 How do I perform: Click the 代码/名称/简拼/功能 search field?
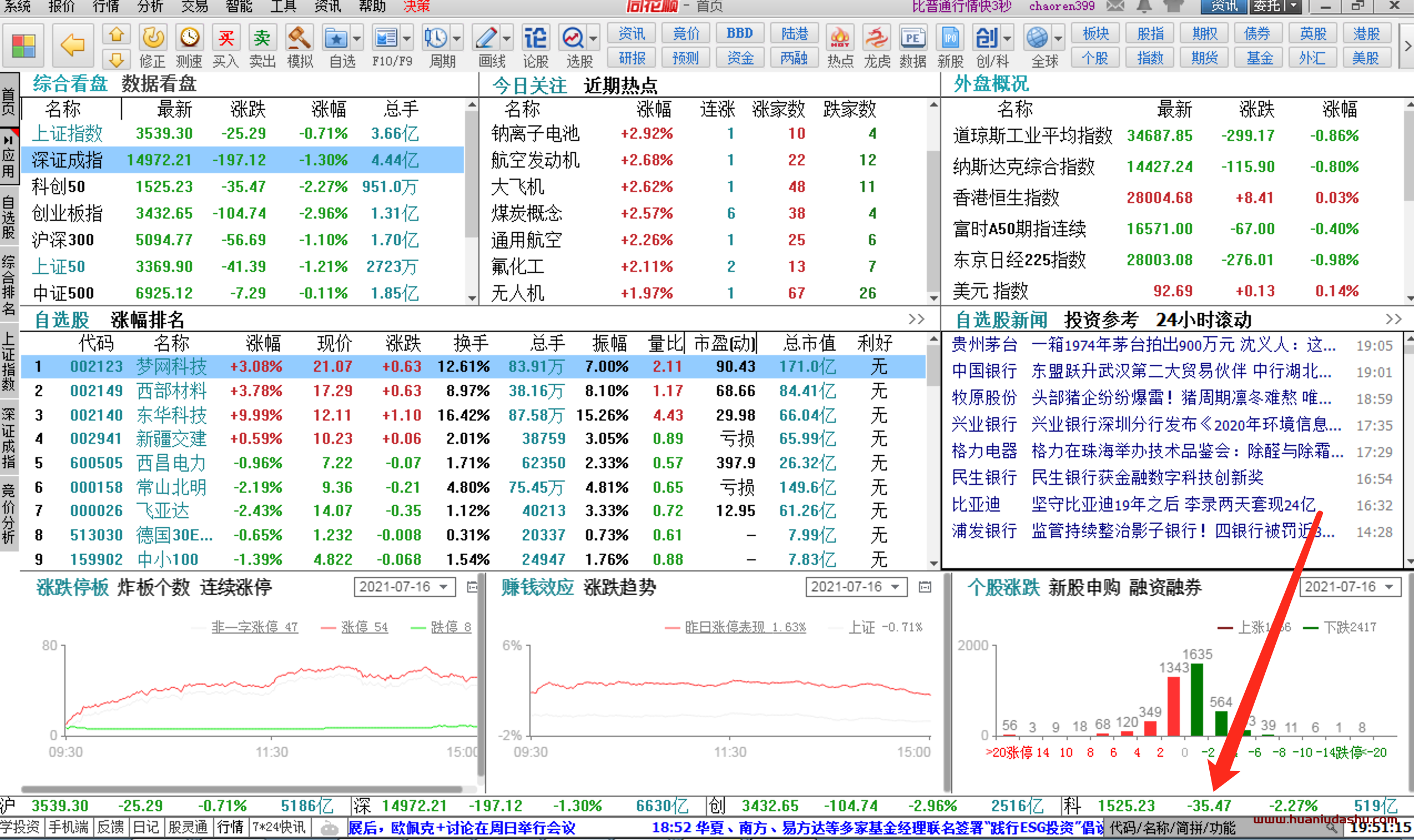coord(1223,828)
